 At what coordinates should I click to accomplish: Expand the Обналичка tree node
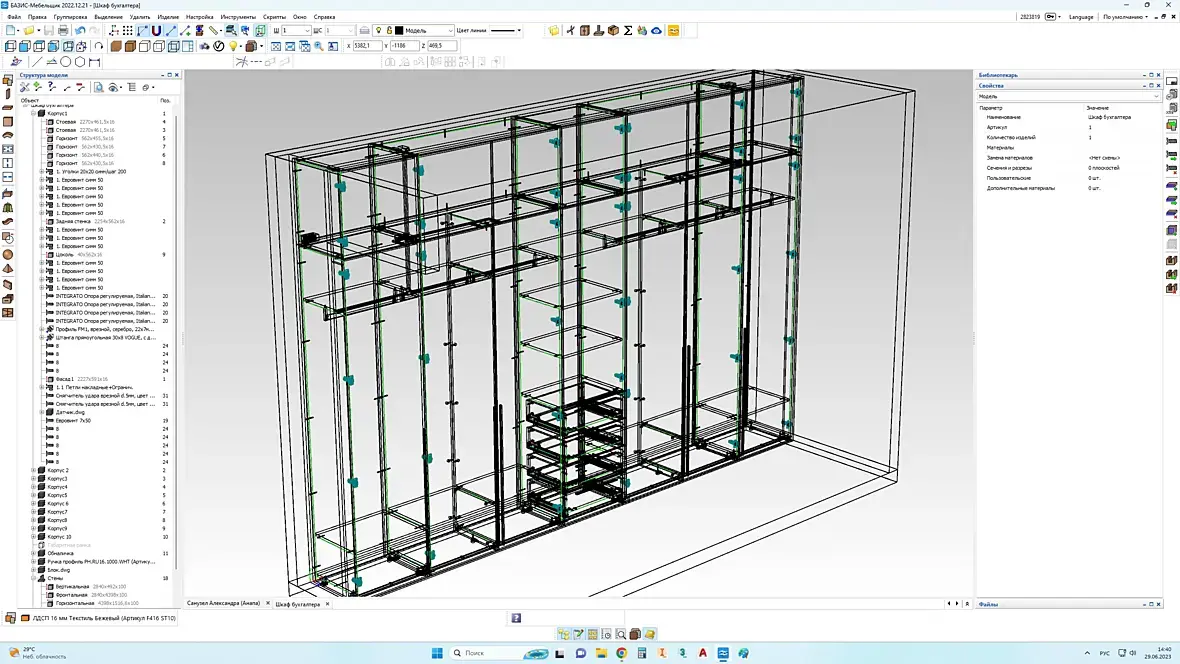[33, 553]
